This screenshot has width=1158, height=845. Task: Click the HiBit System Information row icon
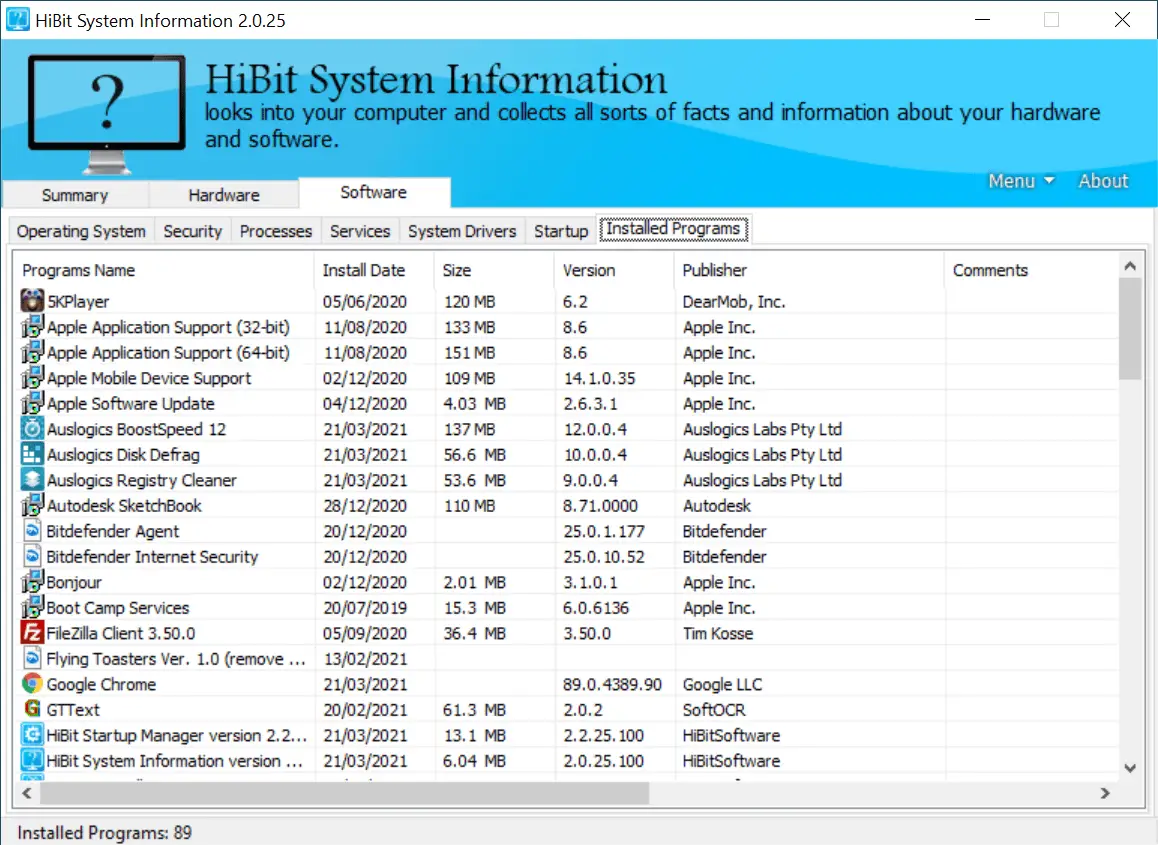(32, 760)
